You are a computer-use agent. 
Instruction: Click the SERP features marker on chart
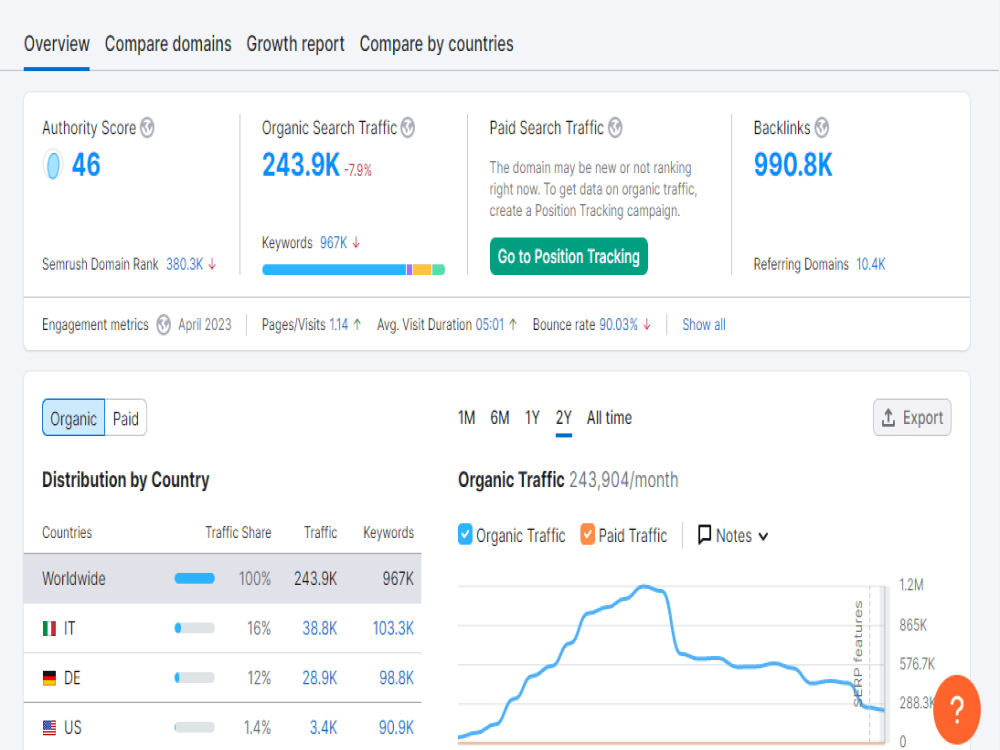858,652
